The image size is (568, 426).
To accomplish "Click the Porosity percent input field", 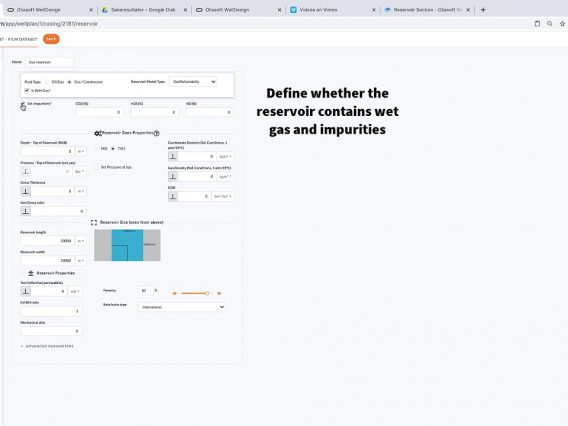I will tap(145, 291).
